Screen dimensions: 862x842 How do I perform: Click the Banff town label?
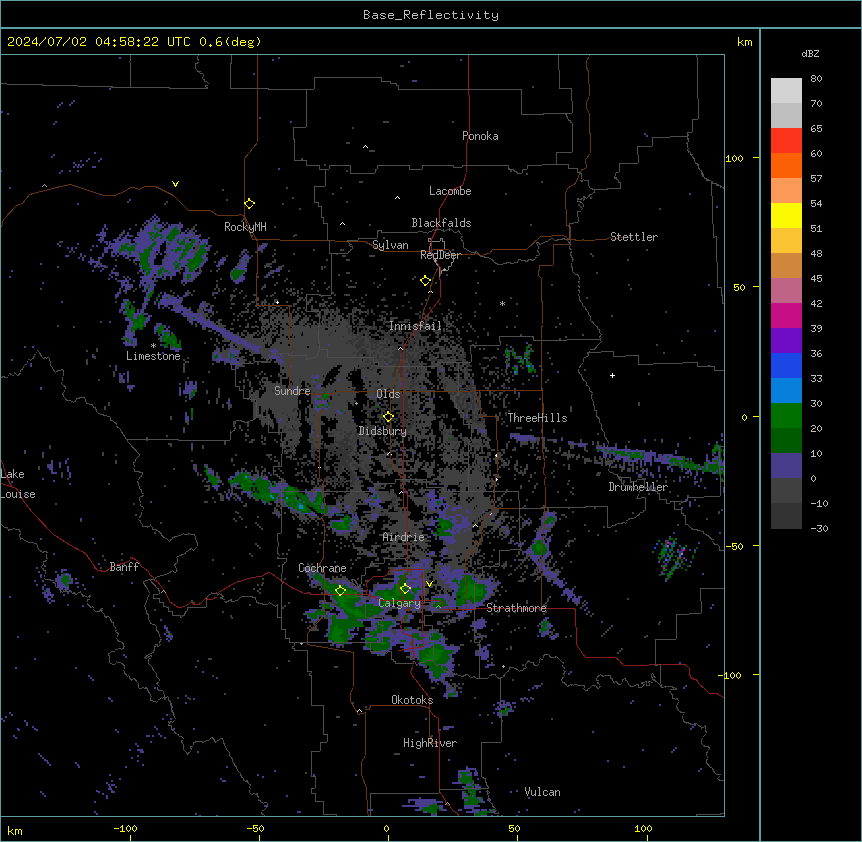coord(124,567)
